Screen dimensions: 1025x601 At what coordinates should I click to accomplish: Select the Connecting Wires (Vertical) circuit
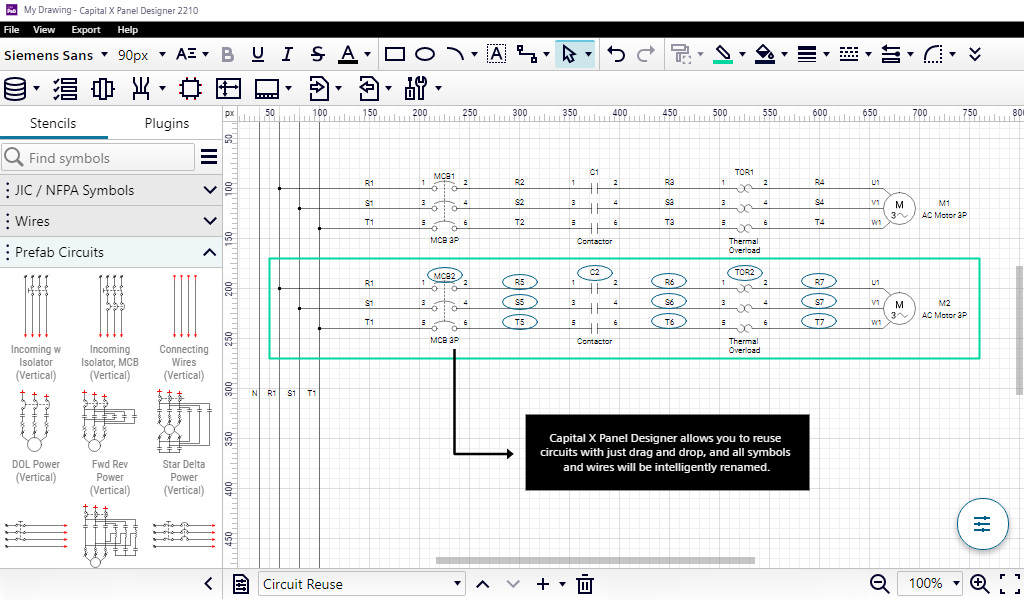click(184, 327)
